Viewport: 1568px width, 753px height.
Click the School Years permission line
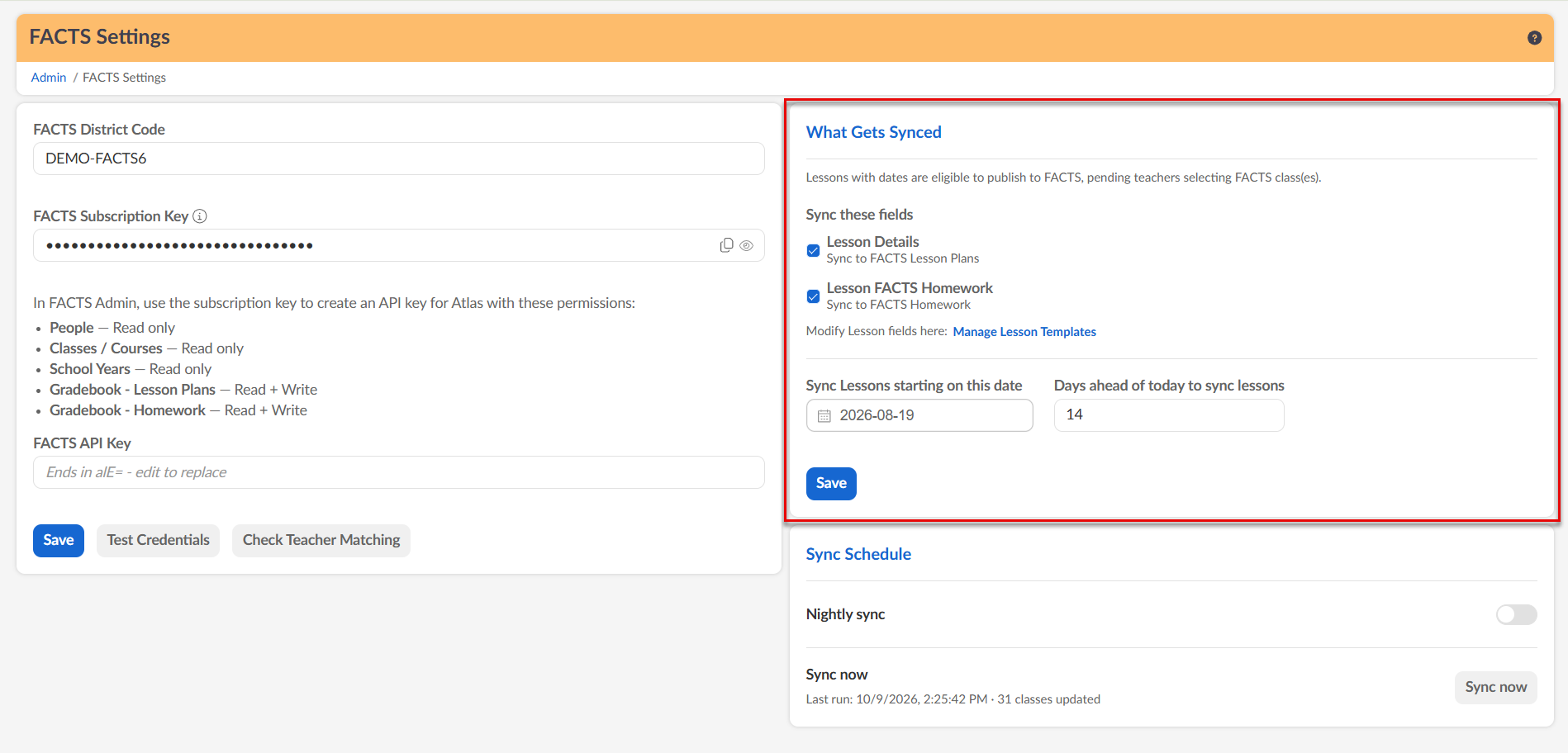[x=131, y=369]
